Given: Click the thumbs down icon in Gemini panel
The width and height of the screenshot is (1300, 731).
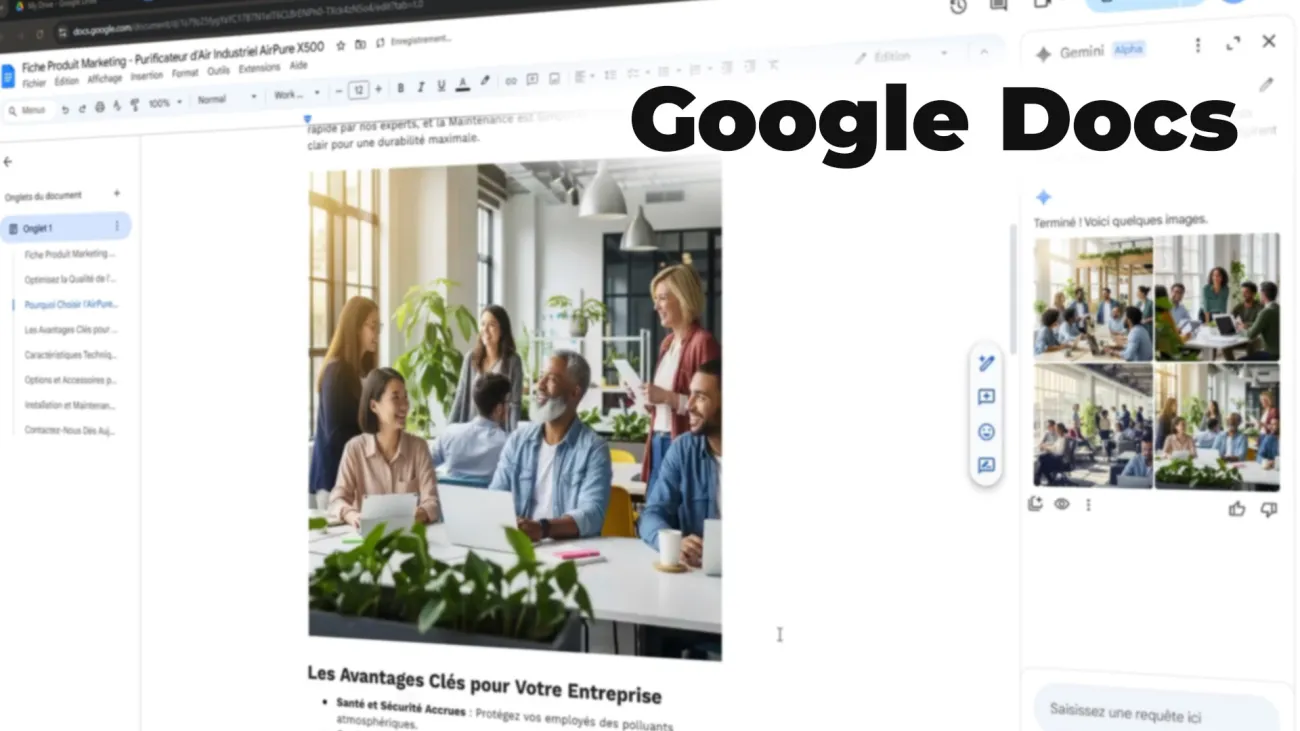Looking at the screenshot, I should tap(1269, 509).
